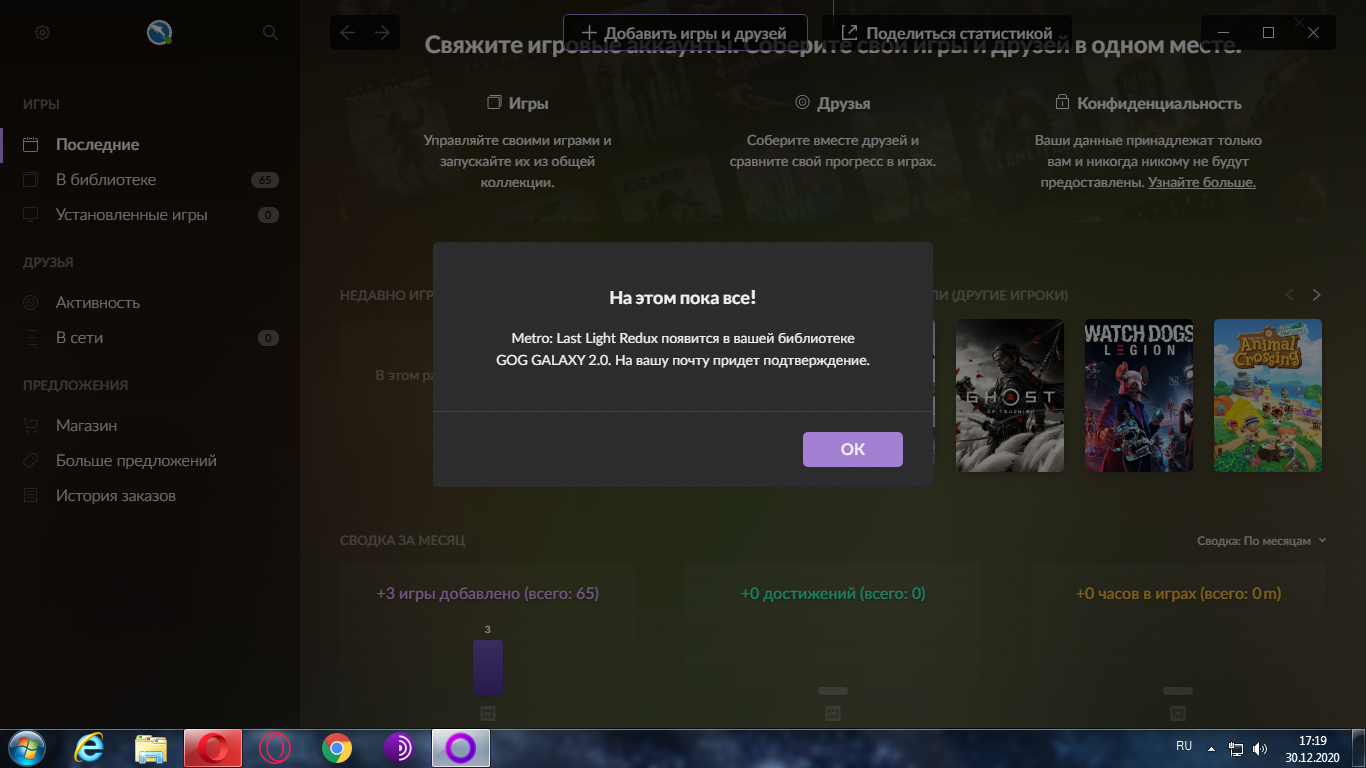
Task: Click the tag icon beside Больше предложений
Action: point(30,461)
